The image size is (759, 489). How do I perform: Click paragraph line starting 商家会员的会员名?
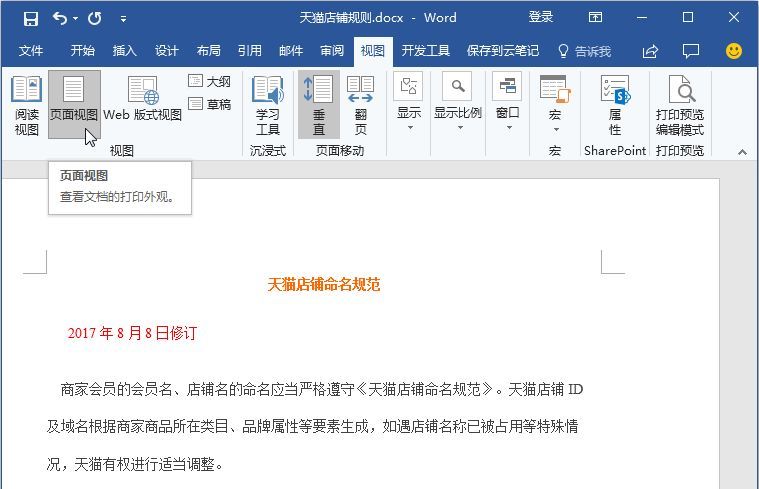[322, 389]
